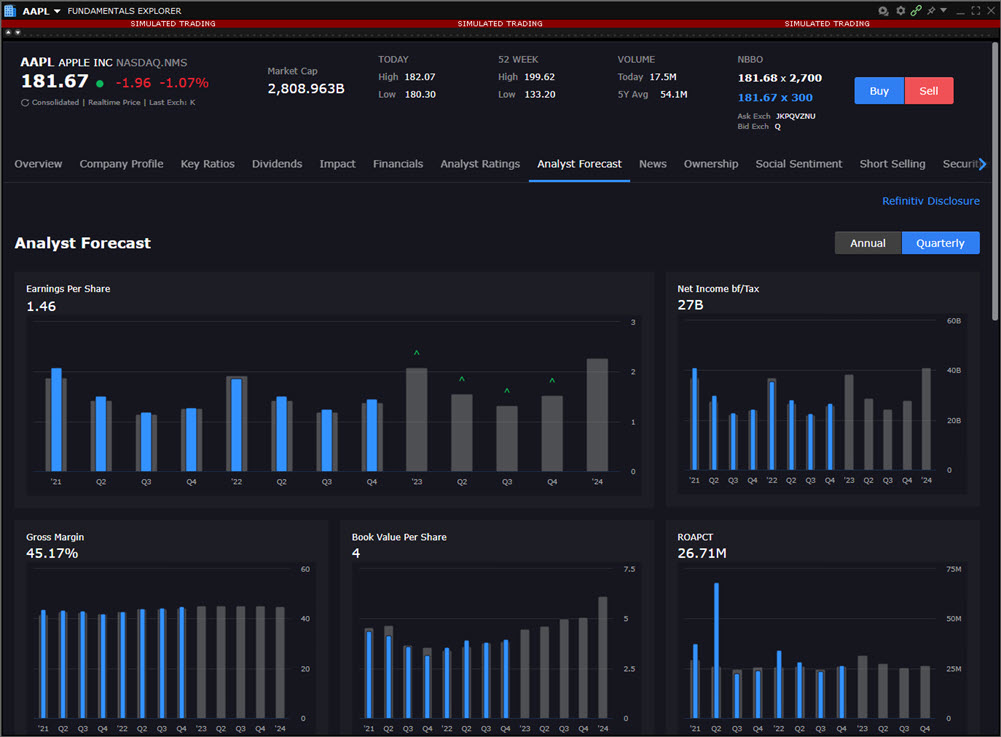The height and width of the screenshot is (737, 1001).
Task: Open the Impact tab
Action: tap(338, 163)
